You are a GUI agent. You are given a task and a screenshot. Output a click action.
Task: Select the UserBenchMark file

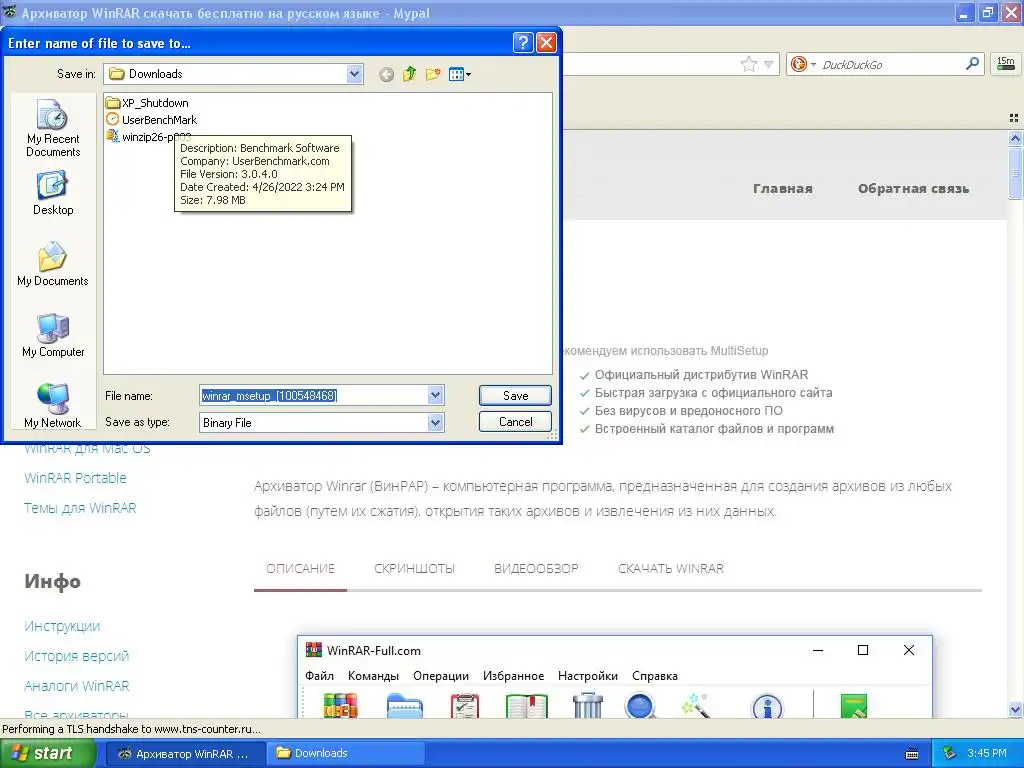[152, 120]
